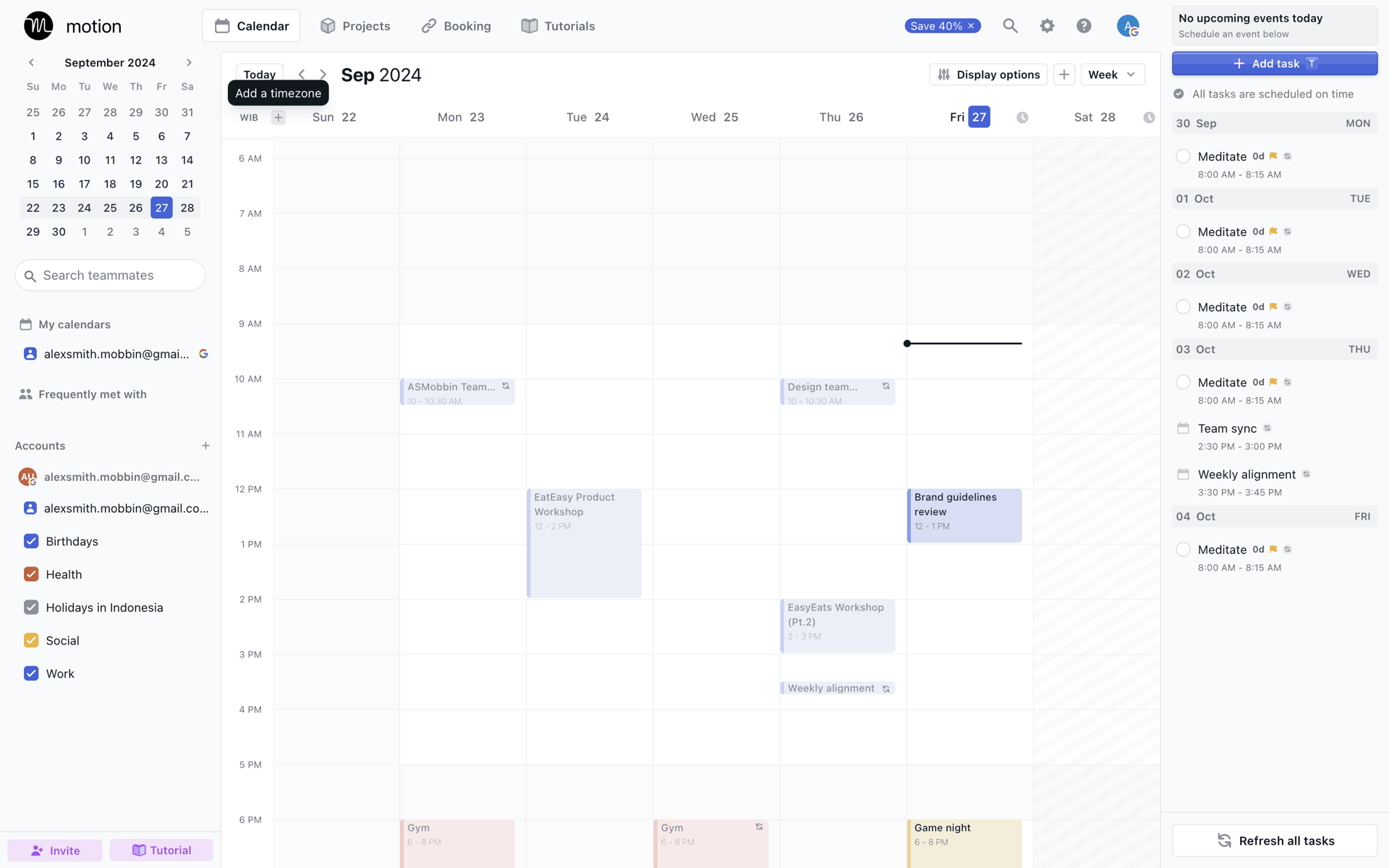This screenshot has width=1389, height=868.
Task: Click orange avatar of first account email
Action: (x=27, y=477)
